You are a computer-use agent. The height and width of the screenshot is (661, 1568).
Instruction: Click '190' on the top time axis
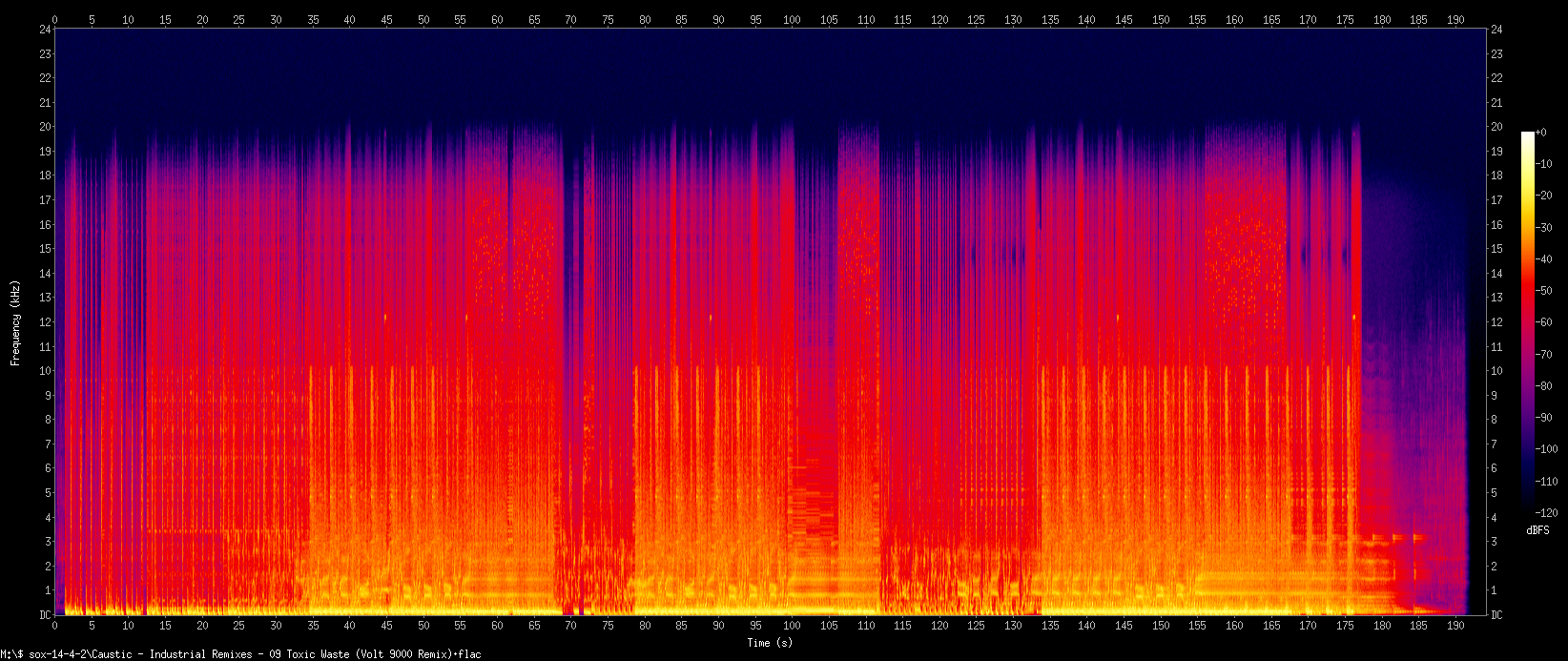tap(1455, 19)
